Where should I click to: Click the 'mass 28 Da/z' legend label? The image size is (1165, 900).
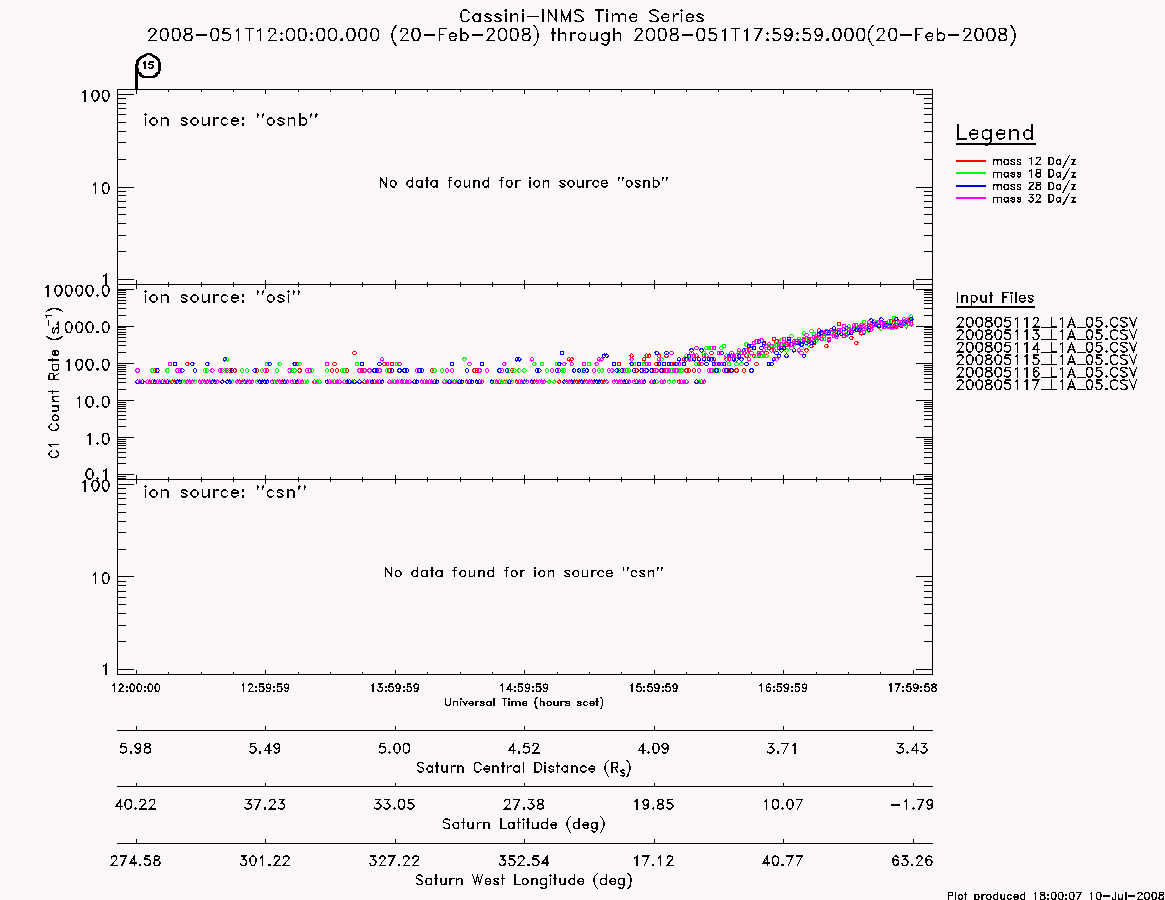1034,186
